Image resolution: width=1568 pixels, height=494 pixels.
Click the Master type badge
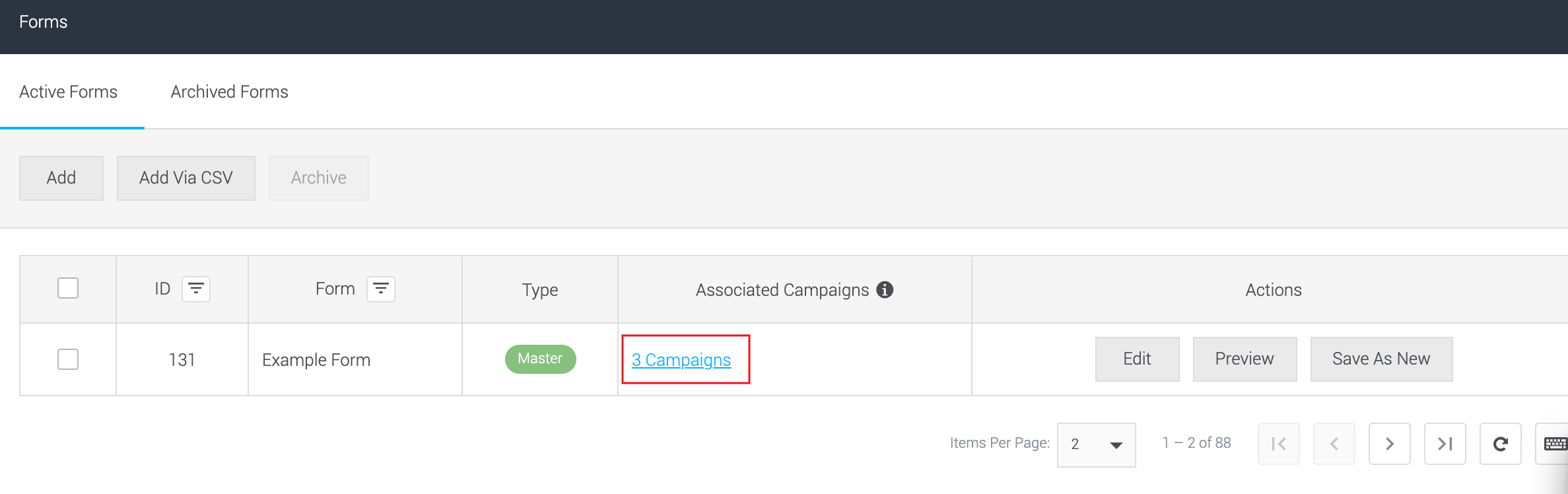tap(541, 359)
